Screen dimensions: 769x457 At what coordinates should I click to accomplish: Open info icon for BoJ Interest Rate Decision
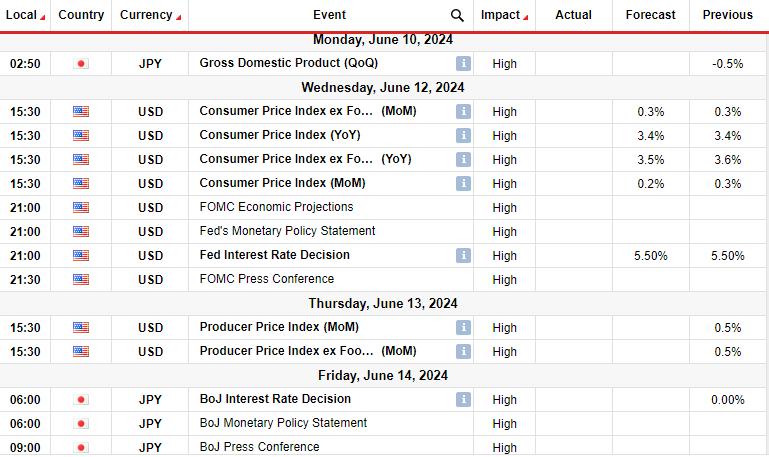click(x=463, y=400)
